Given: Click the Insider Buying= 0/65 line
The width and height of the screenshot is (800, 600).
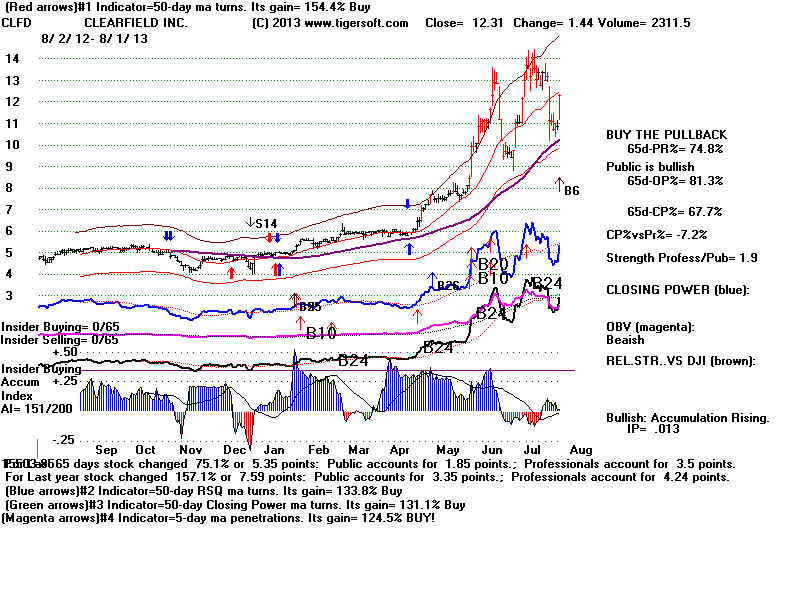Looking at the screenshot, I should pos(60,327).
